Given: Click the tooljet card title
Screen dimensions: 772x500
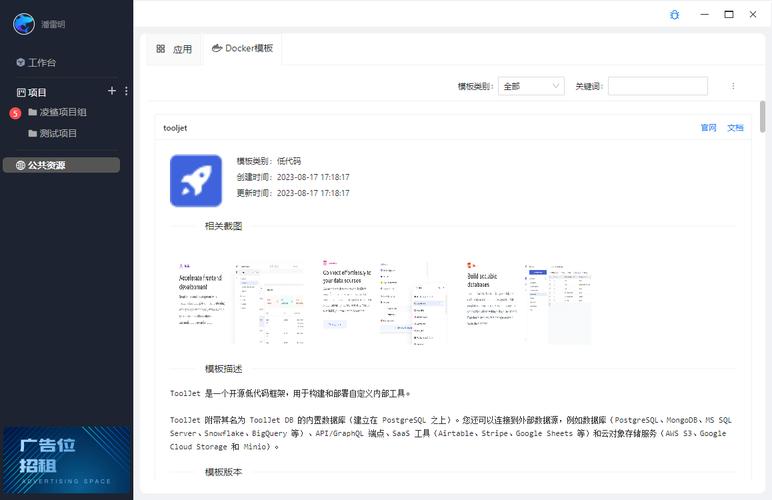Looking at the screenshot, I should click(x=175, y=128).
